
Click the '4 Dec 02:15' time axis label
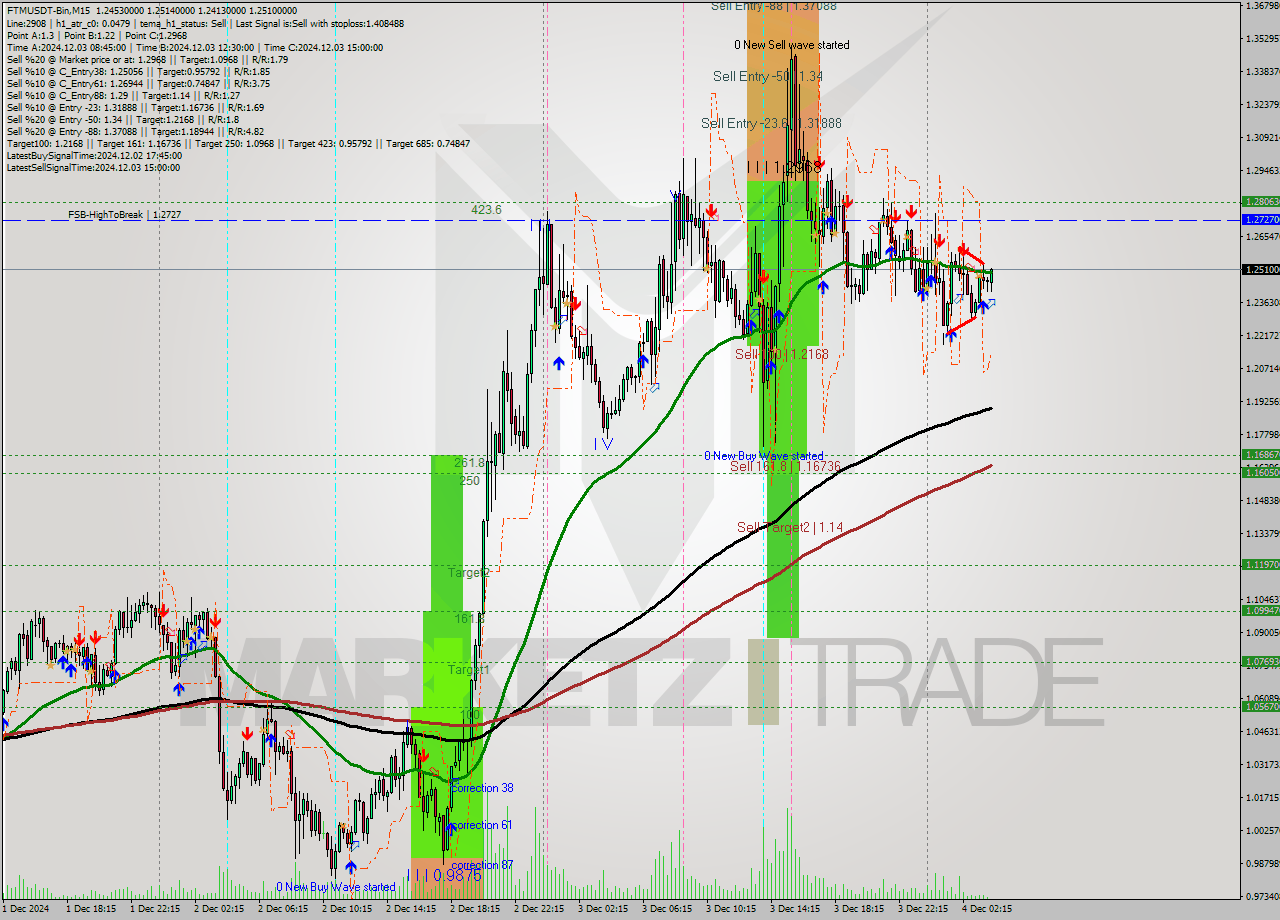coord(988,909)
